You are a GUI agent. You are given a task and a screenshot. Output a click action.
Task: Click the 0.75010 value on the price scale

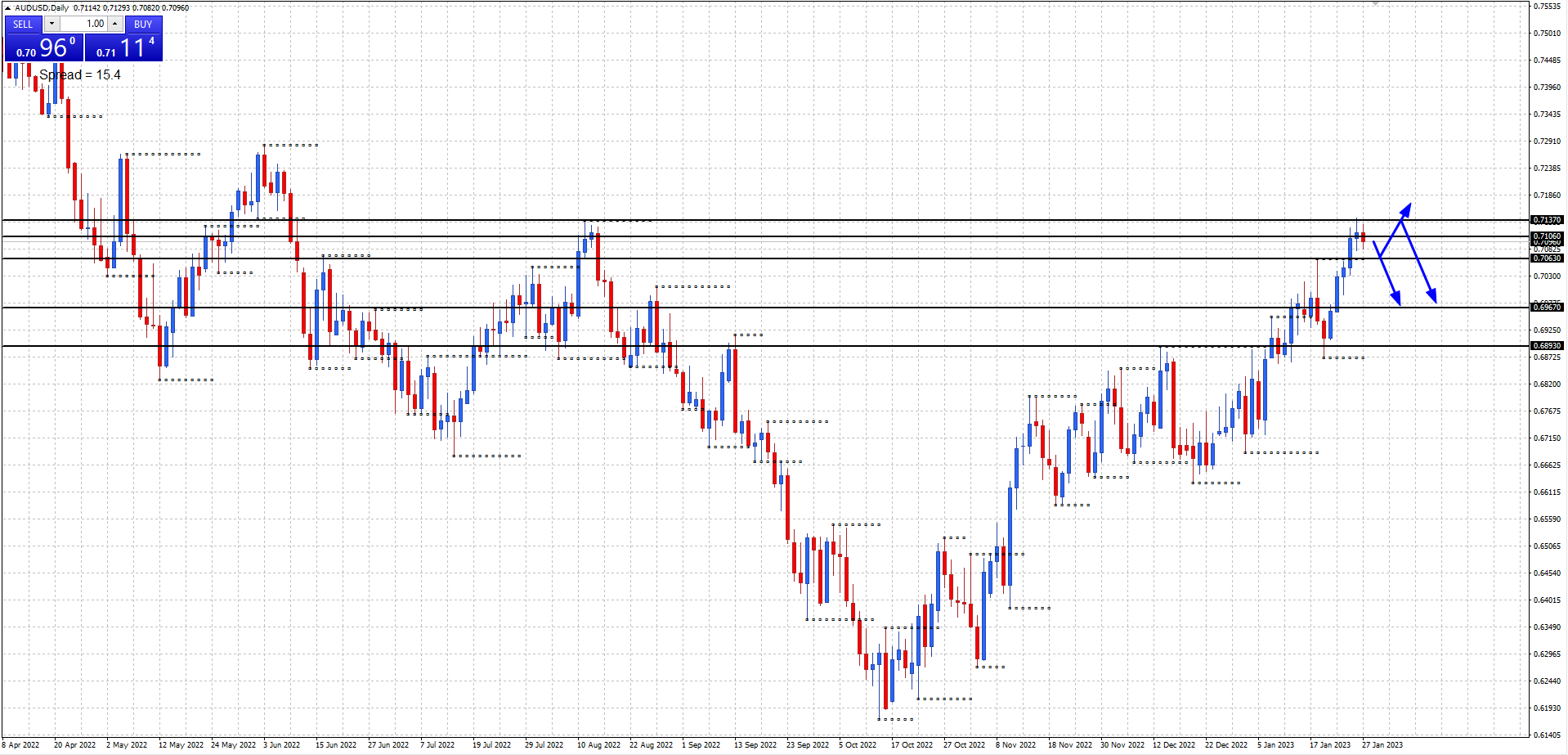[x=1547, y=34]
